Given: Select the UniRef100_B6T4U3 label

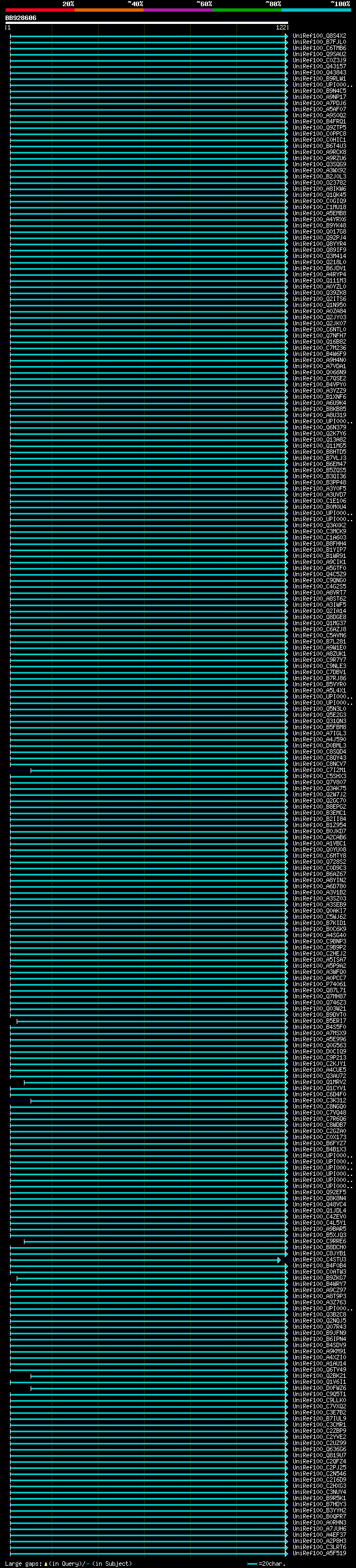Looking at the screenshot, I should (x=319, y=146).
